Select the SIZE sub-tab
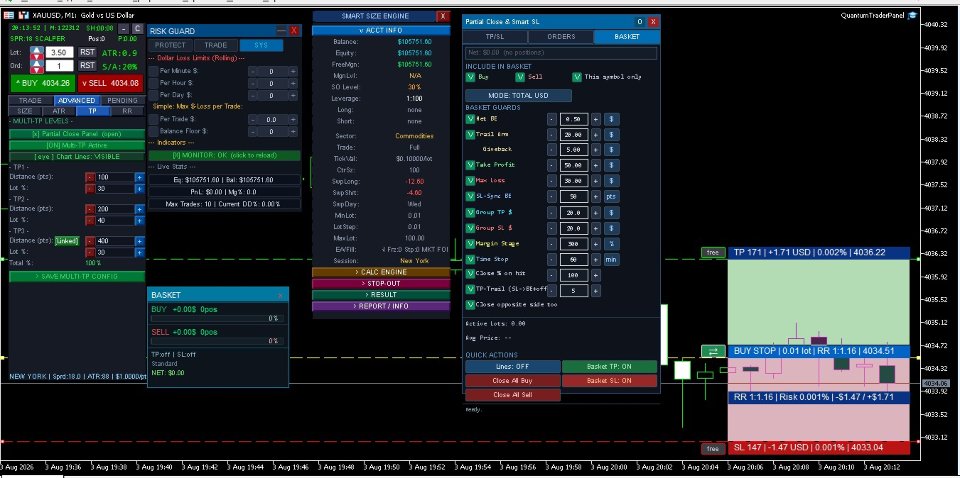The image size is (960, 478). click(25, 111)
